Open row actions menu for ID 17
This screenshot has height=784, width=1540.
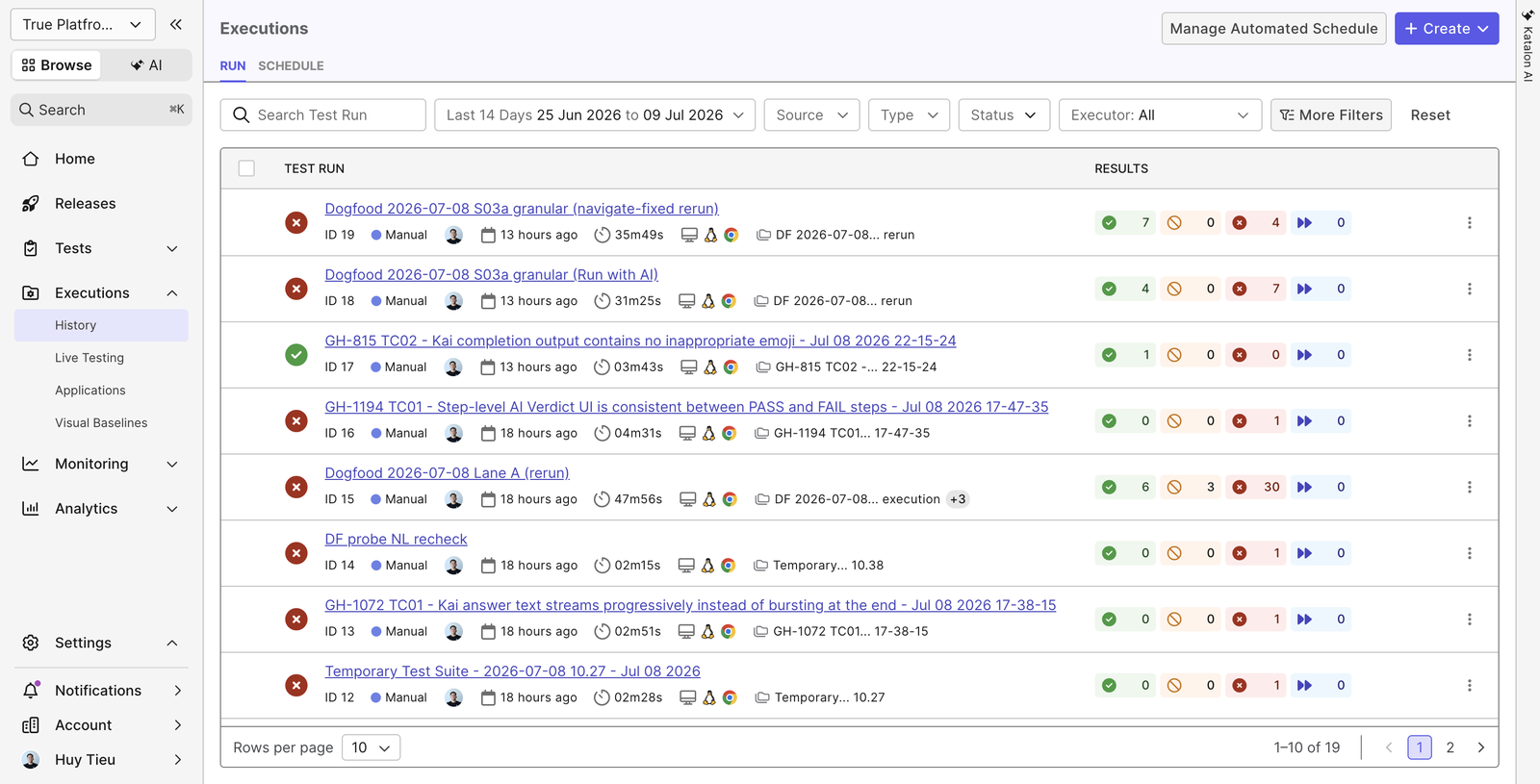tap(1470, 355)
